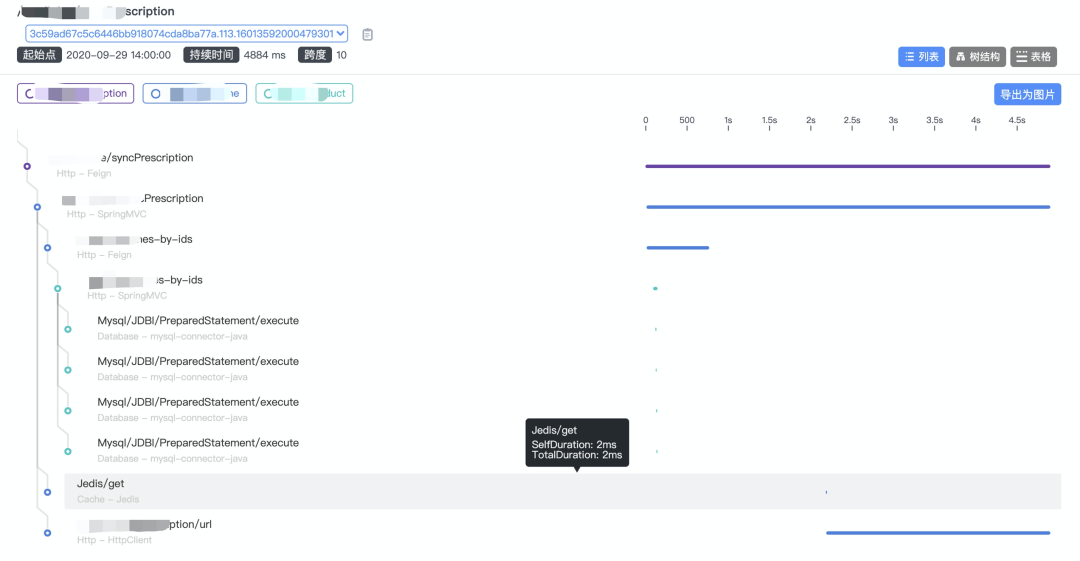Image resolution: width=1080 pixels, height=561 pixels.
Task: Collapse the syncPrescription Feign span node circle
Action: point(27,166)
